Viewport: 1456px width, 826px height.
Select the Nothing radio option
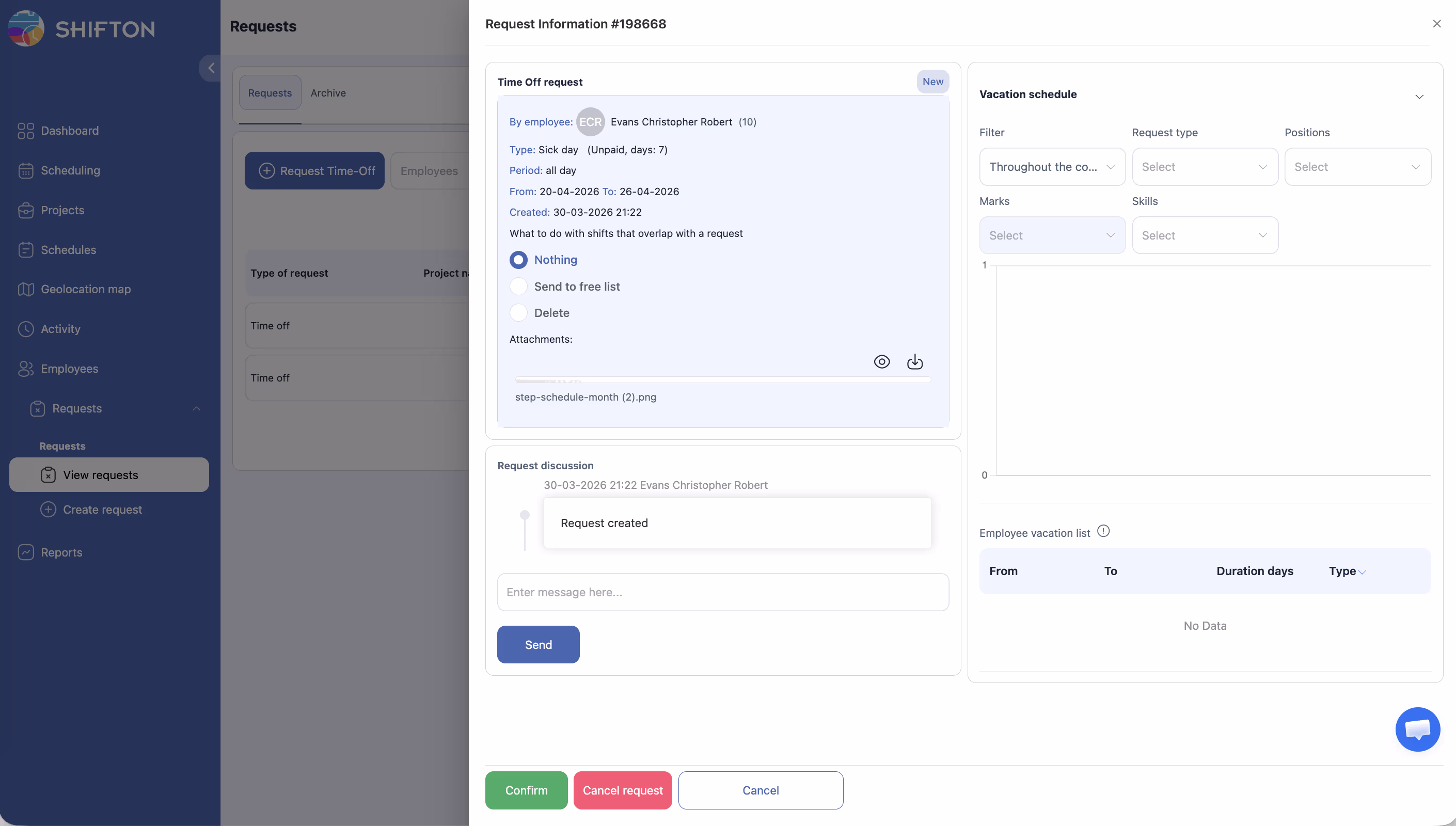coord(518,260)
